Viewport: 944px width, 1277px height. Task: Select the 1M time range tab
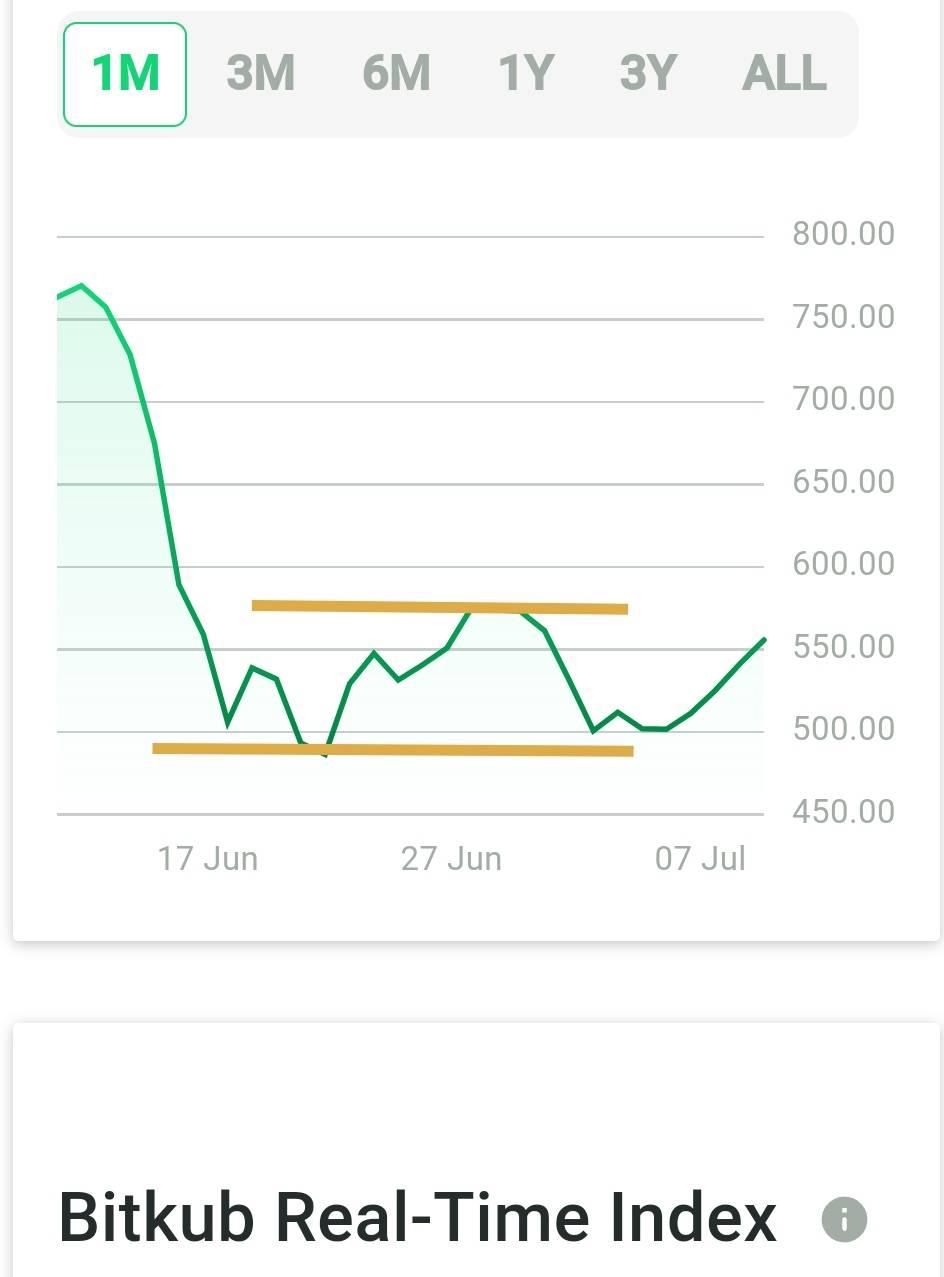tap(125, 74)
